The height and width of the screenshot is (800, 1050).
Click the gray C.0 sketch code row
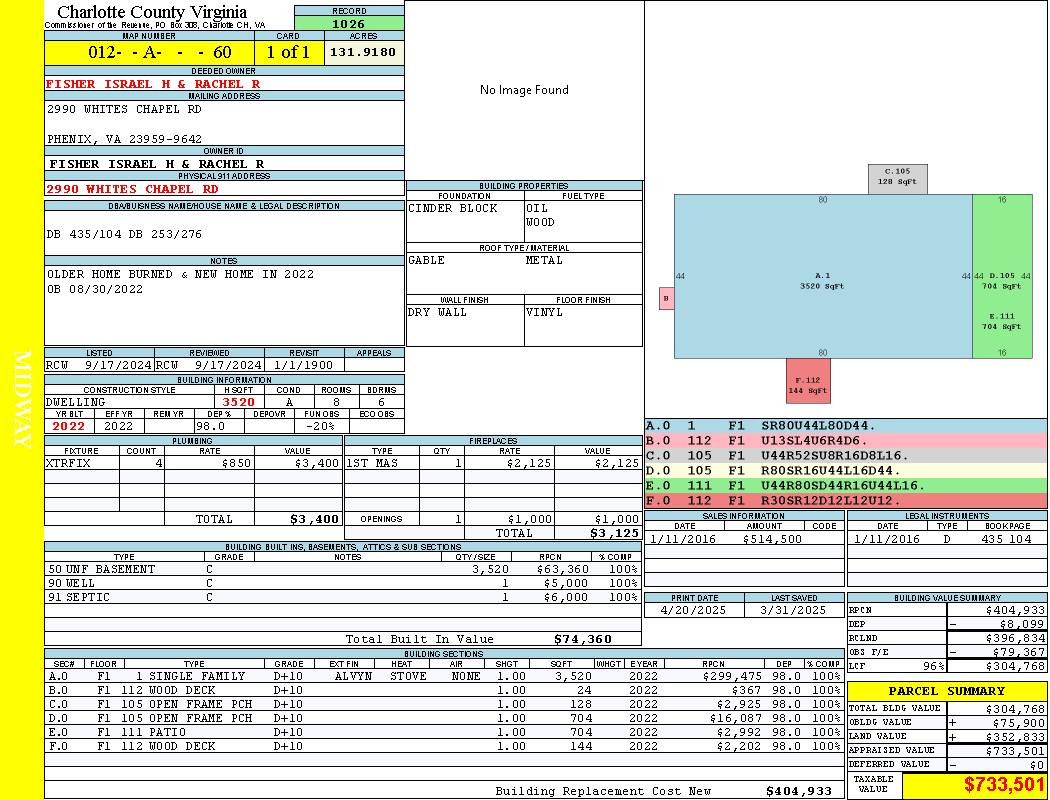pyautogui.click(x=846, y=456)
